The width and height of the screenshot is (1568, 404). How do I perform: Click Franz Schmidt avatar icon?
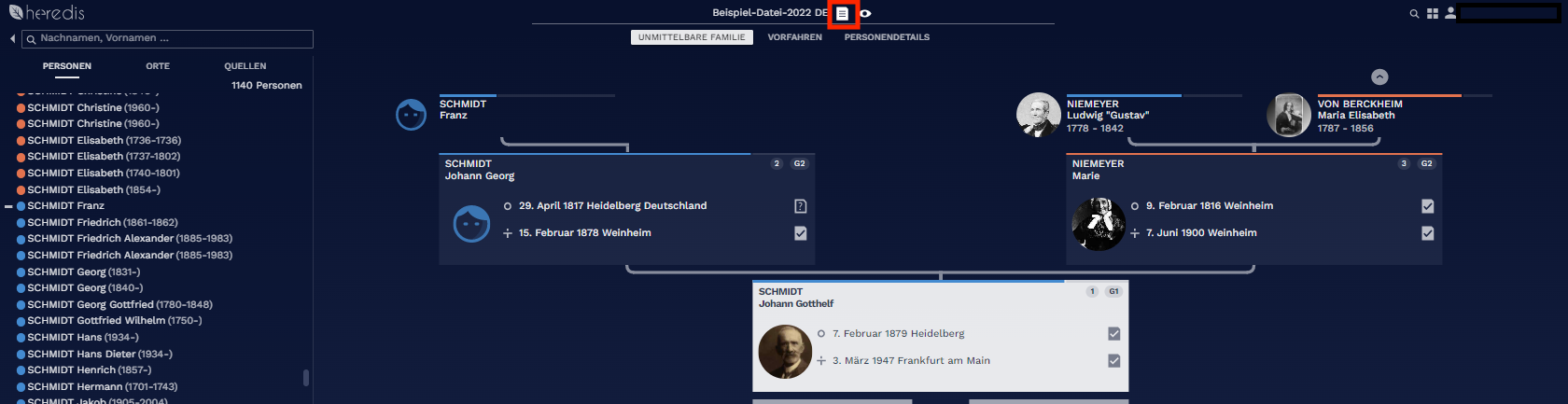[412, 115]
